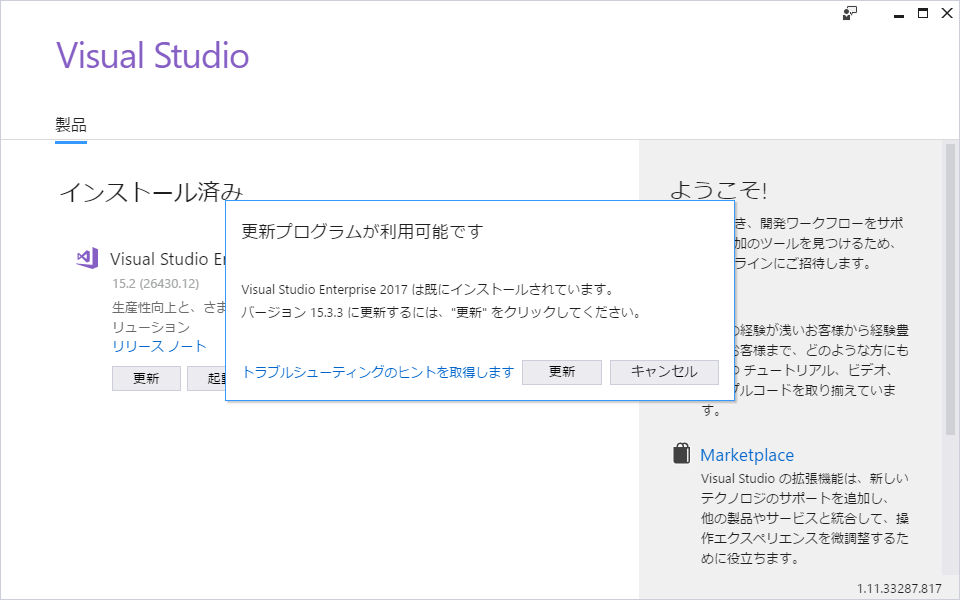Click the Visual Studio Enterprise product logo

point(87,258)
